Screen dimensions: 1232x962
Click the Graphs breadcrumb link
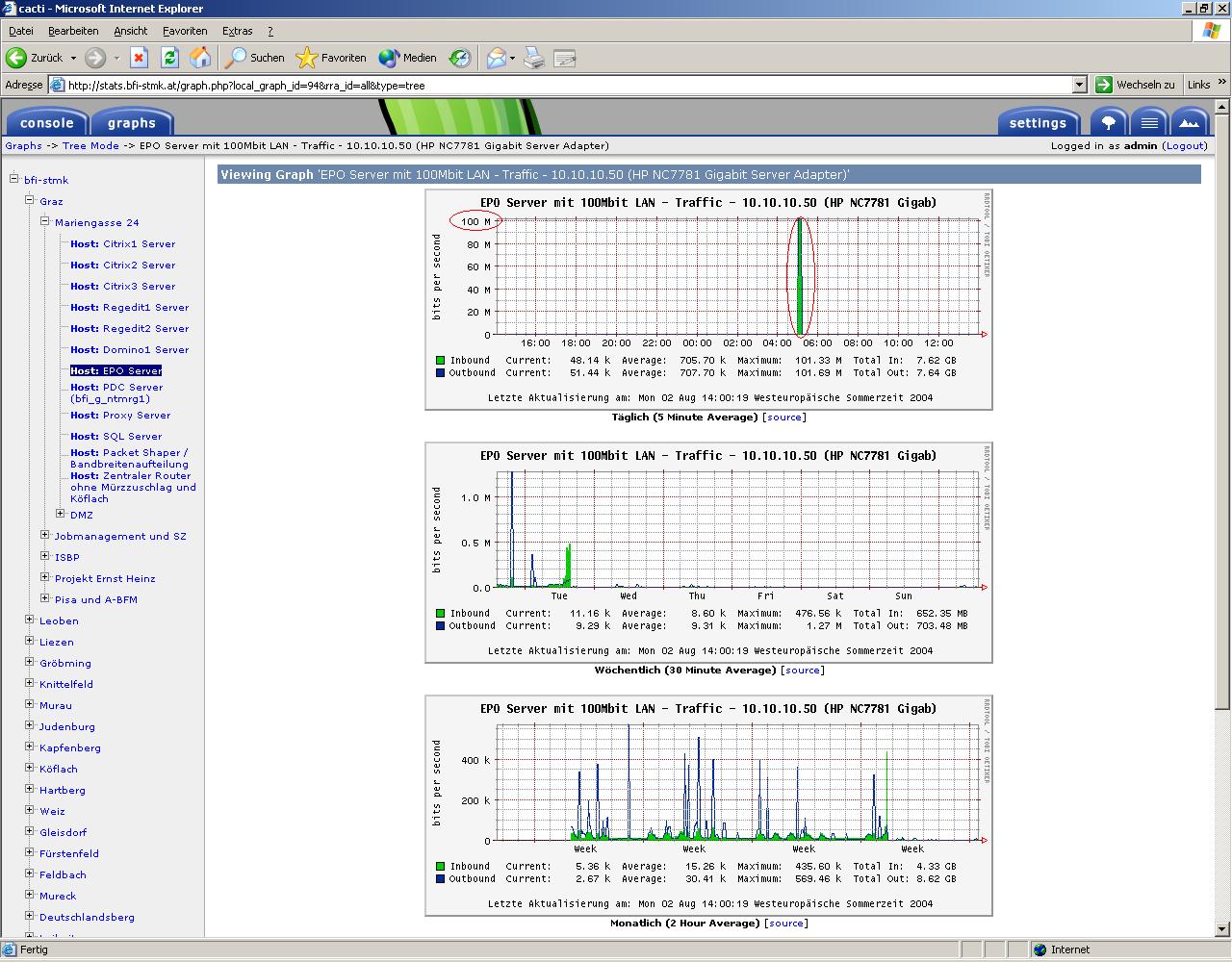(24, 146)
